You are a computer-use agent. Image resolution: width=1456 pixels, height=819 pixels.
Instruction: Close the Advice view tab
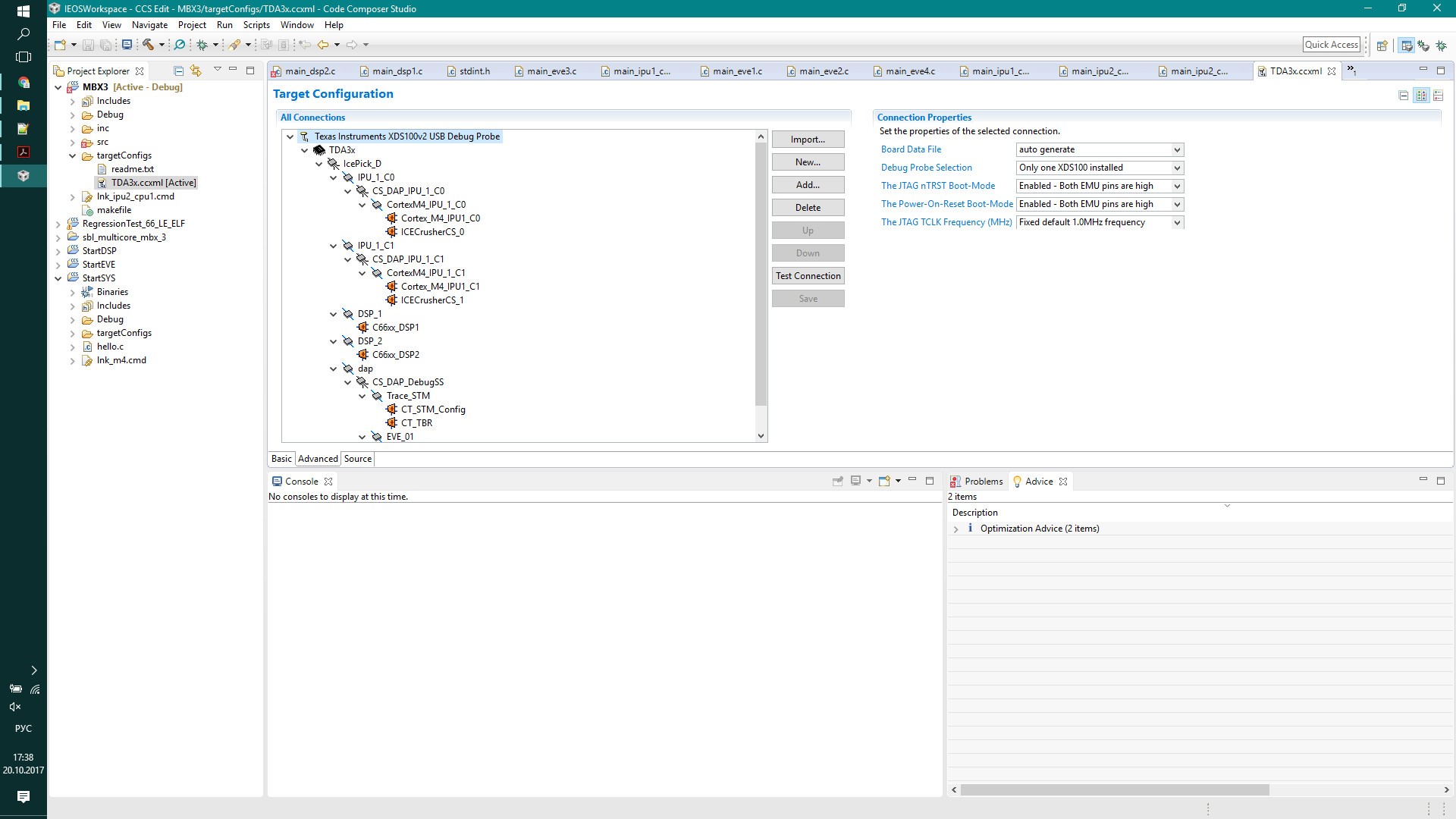click(x=1063, y=482)
